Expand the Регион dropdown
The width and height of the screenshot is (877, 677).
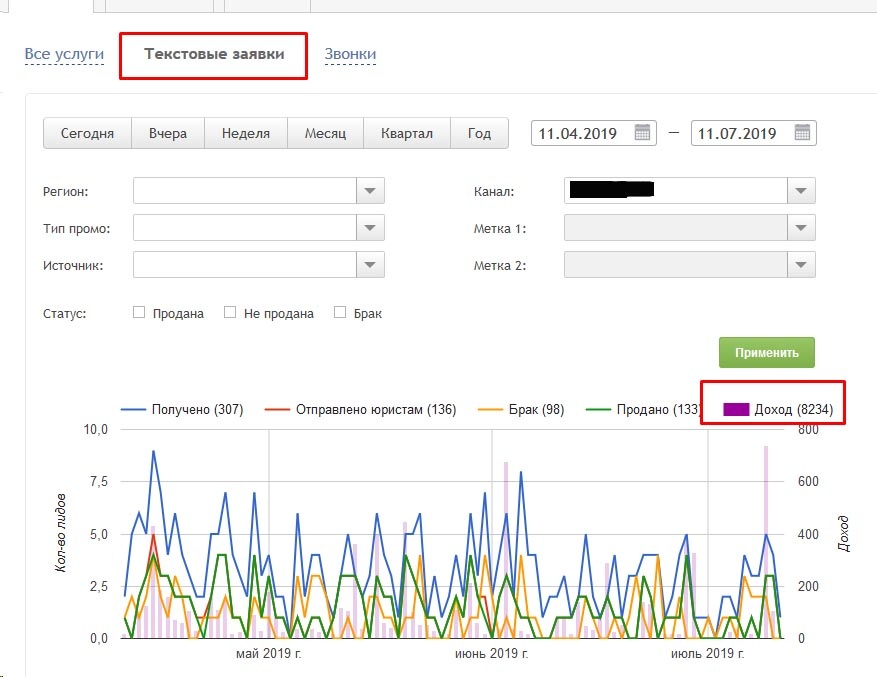(371, 191)
